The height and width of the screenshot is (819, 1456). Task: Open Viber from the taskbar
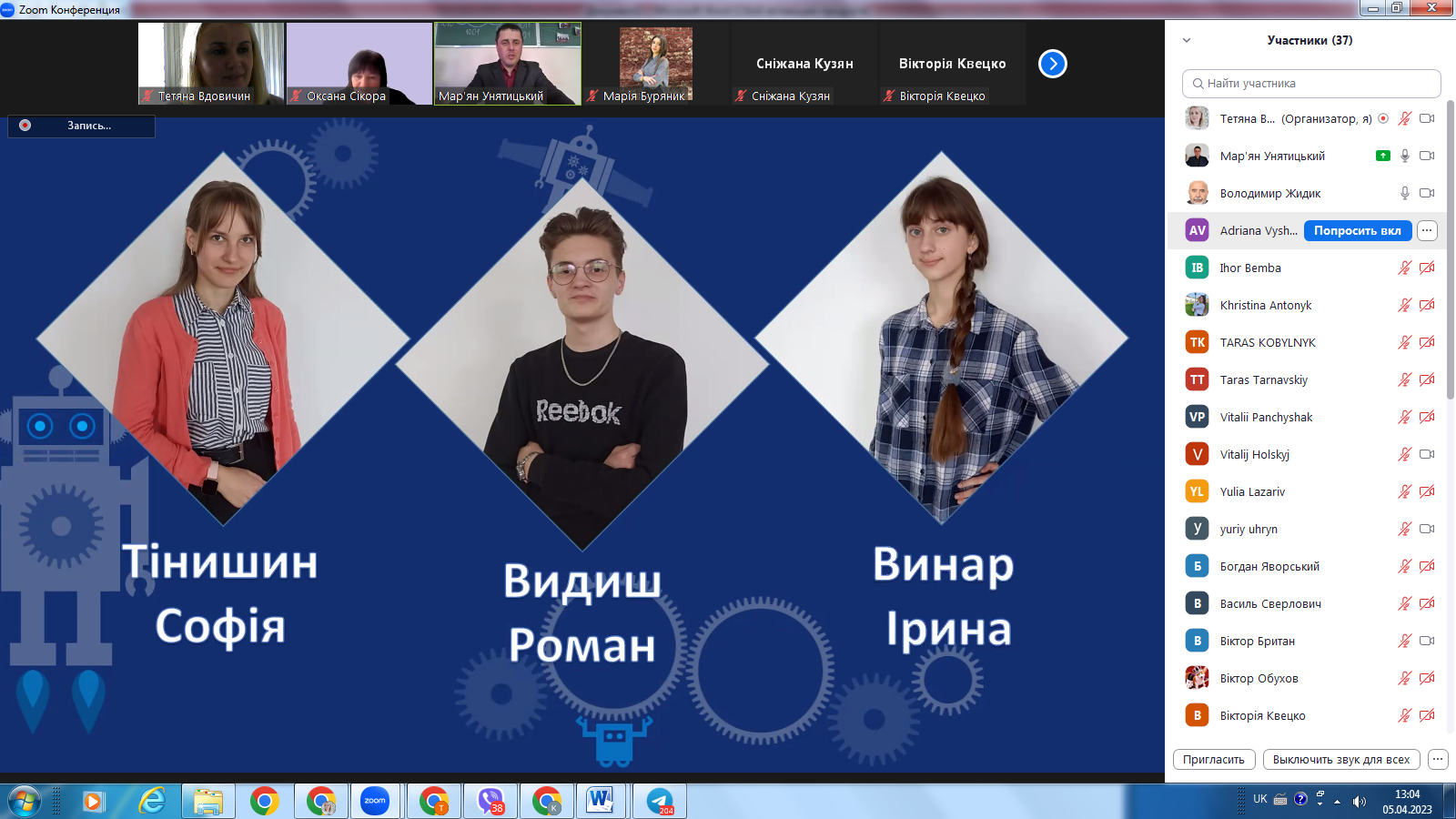[x=490, y=801]
